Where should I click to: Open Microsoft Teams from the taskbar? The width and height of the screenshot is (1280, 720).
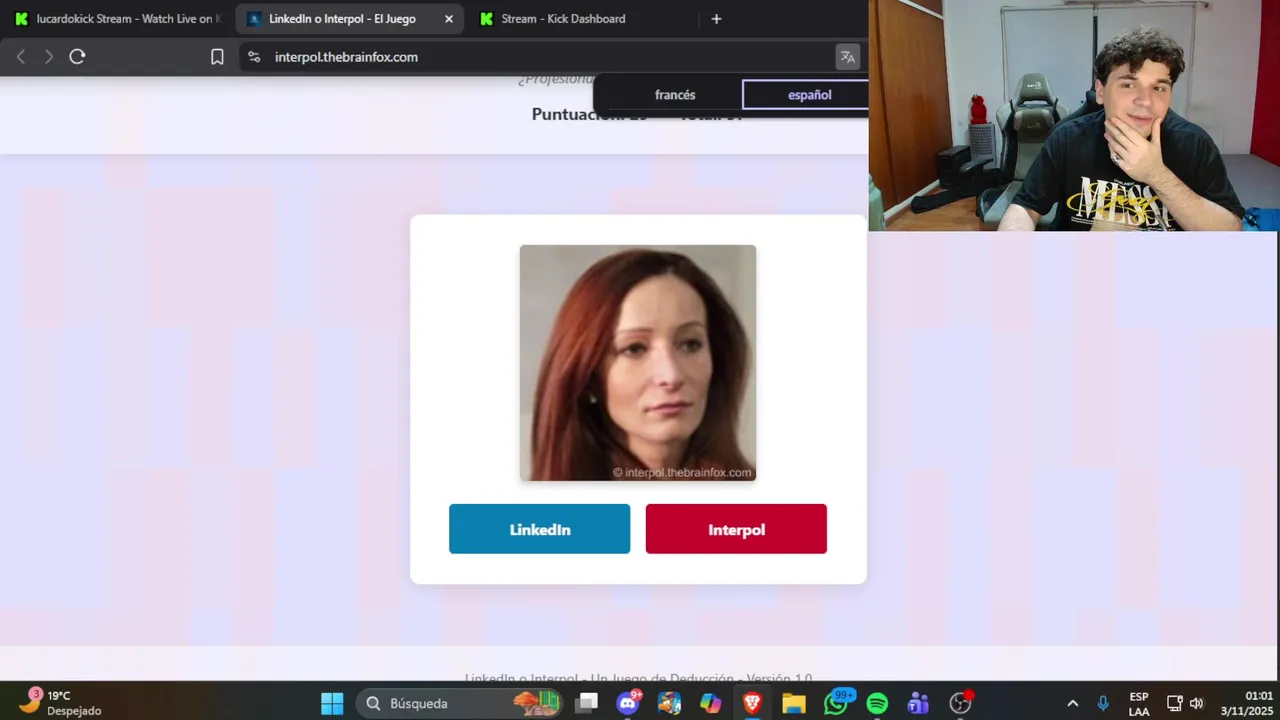918,703
